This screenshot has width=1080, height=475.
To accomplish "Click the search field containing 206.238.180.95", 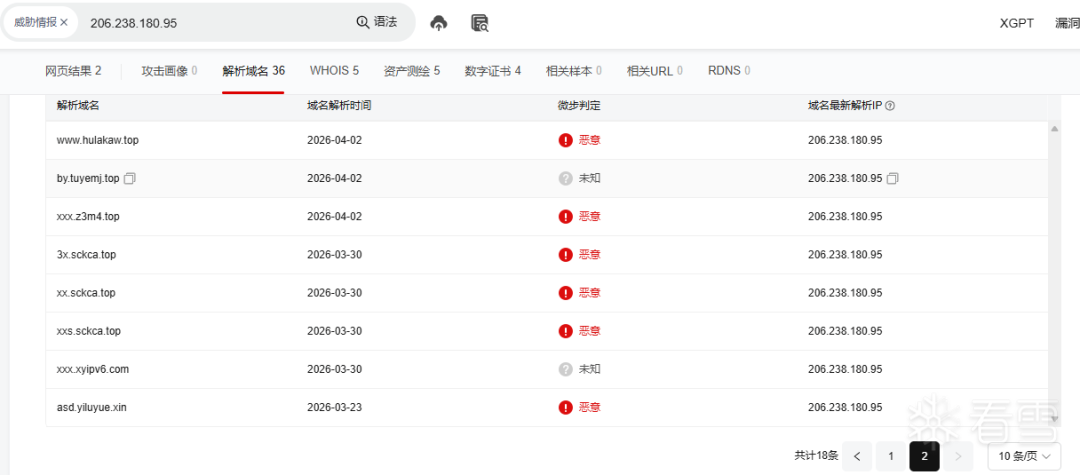I will pos(215,22).
